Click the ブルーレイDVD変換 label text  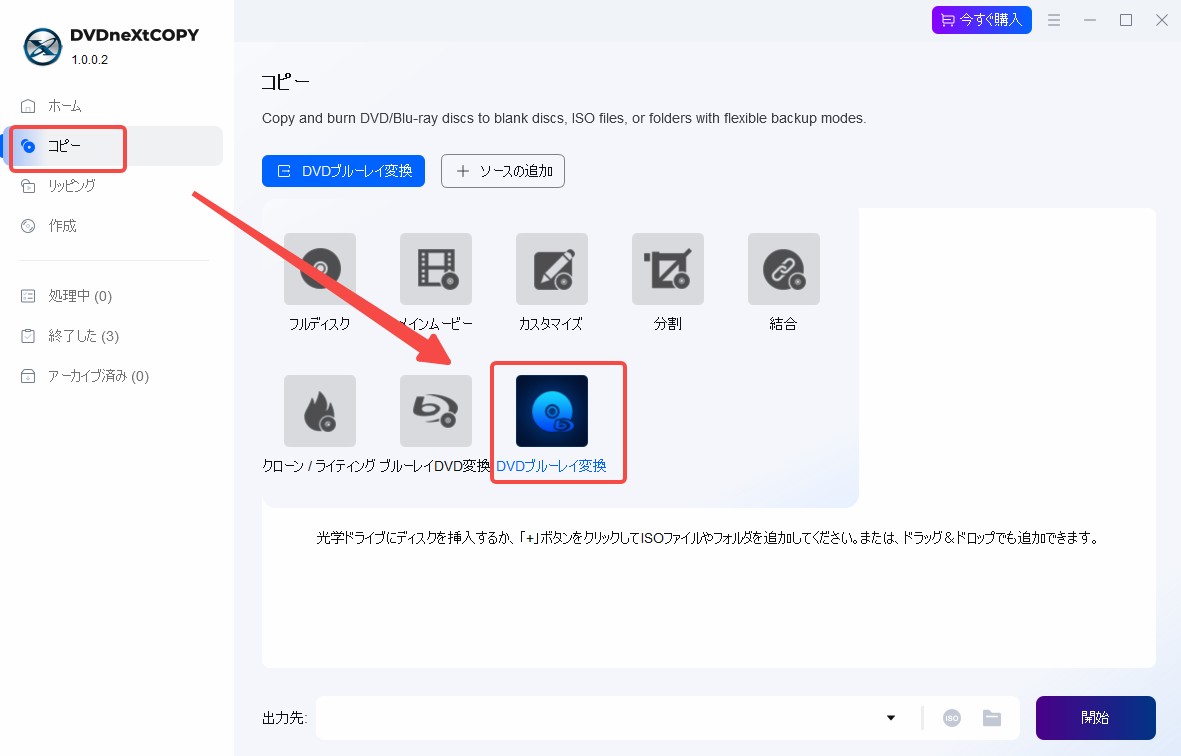pos(435,466)
